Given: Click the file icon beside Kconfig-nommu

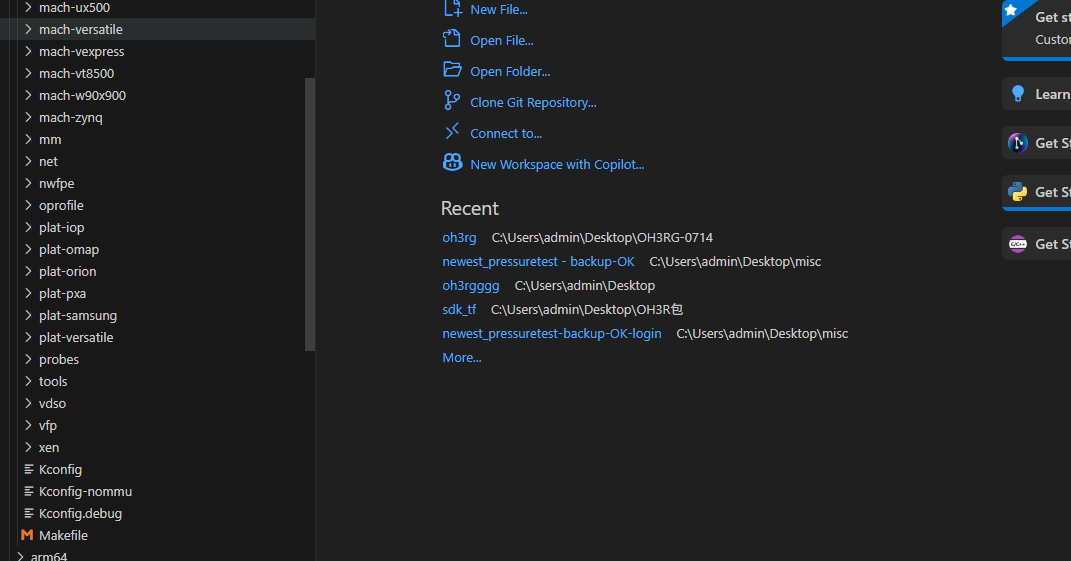Looking at the screenshot, I should (29, 491).
